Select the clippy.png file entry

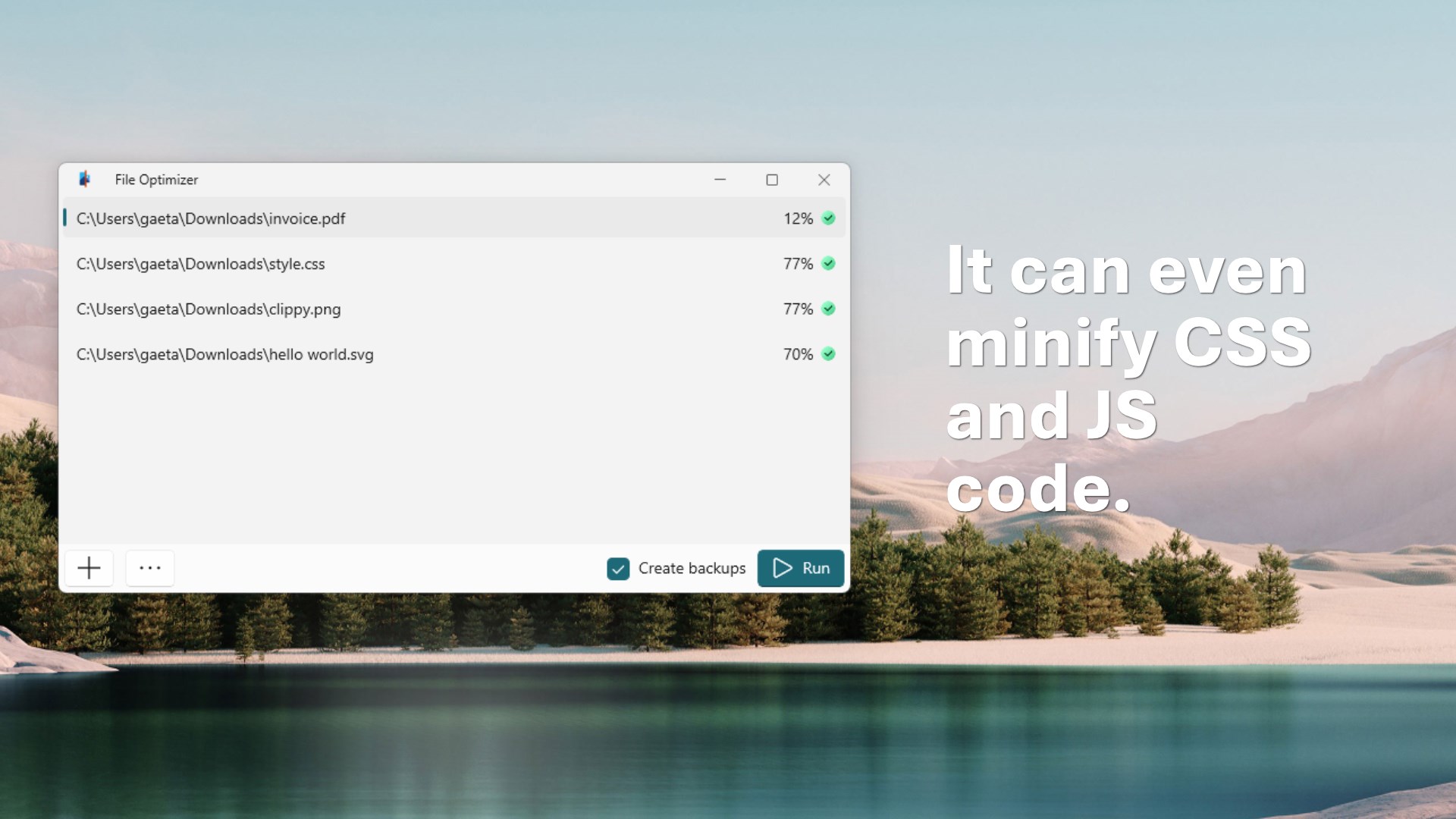click(x=454, y=309)
